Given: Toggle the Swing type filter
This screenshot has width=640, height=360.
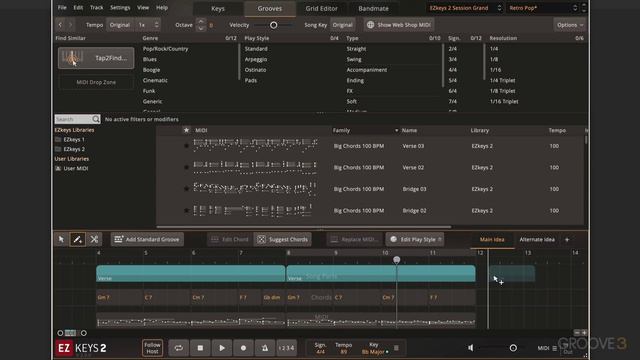Looking at the screenshot, I should pyautogui.click(x=354, y=59).
